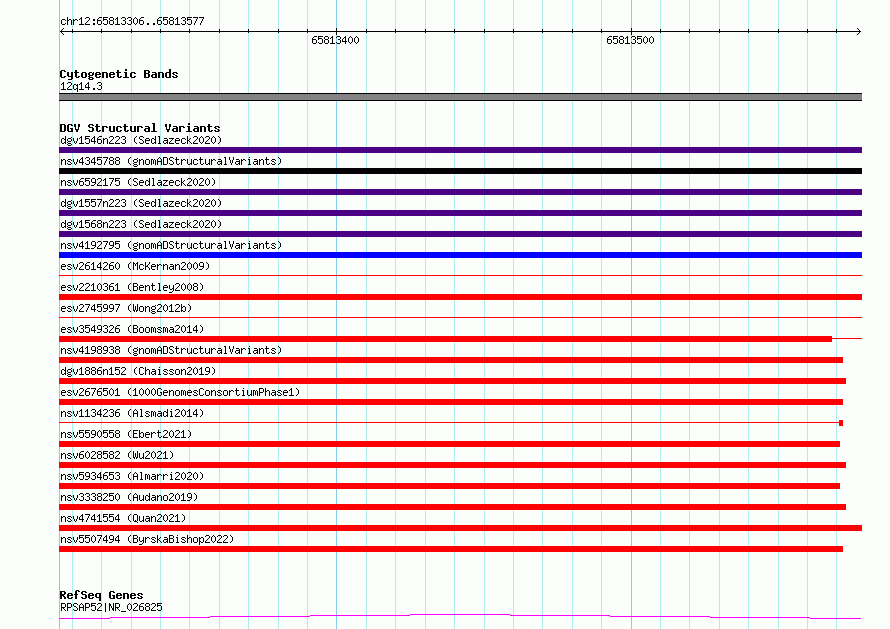The height and width of the screenshot is (629, 890).
Task: Click the red bar under nsv6028582
Action: pos(452,465)
